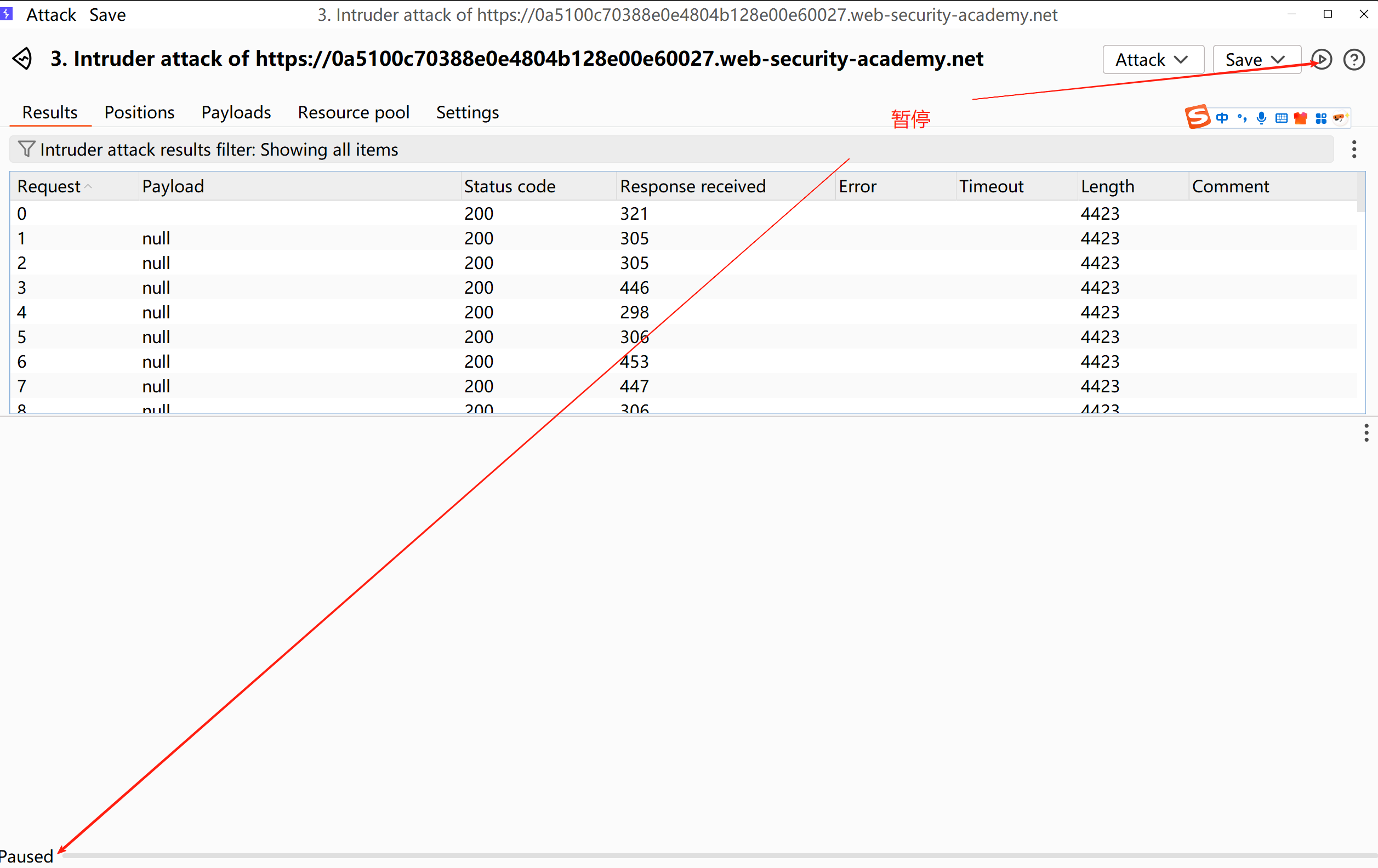The width and height of the screenshot is (1378, 868).
Task: Click the attack progress bar at bottom
Action: coord(715,856)
